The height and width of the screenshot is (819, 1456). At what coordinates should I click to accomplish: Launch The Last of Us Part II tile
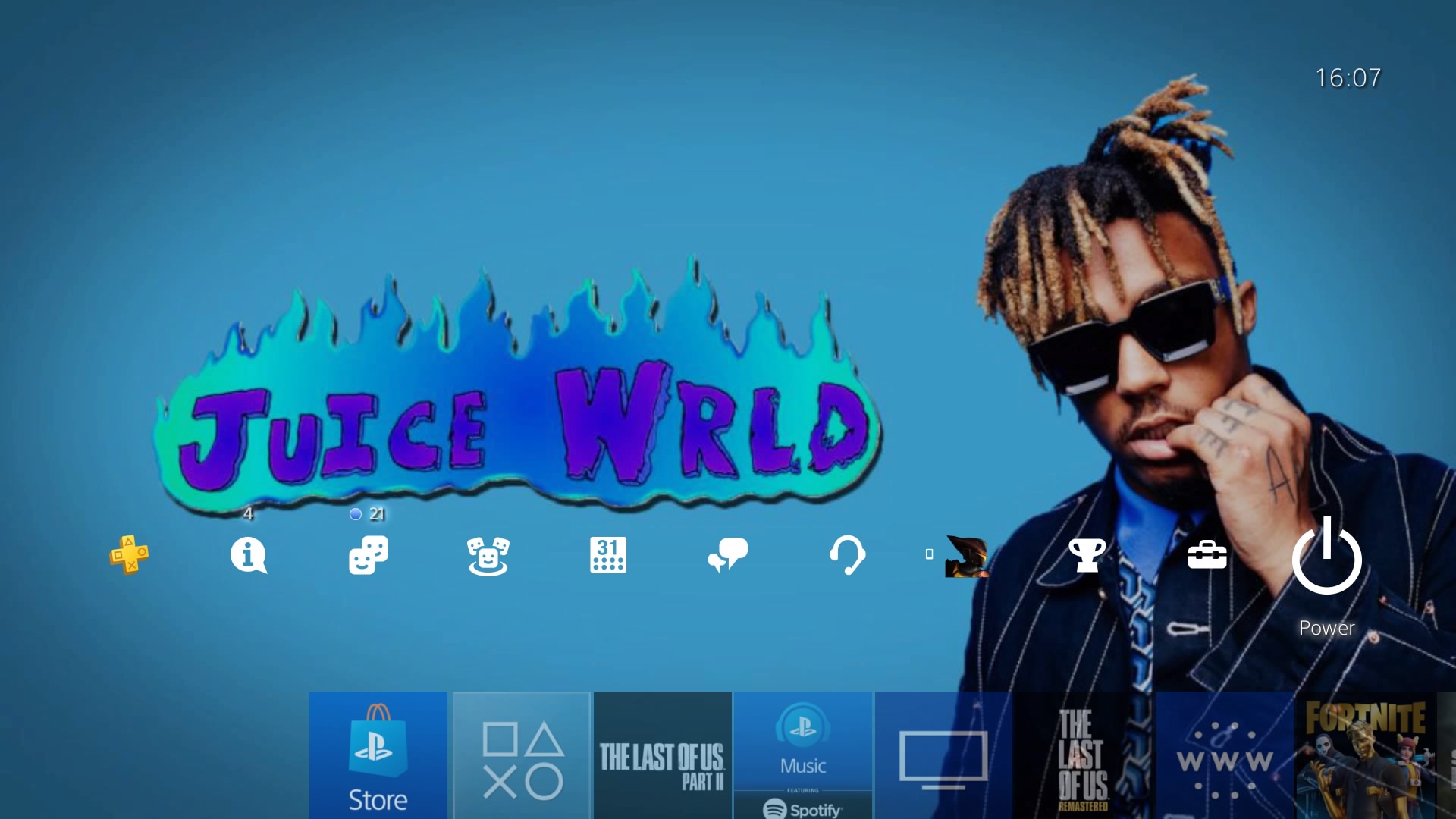pos(663,755)
